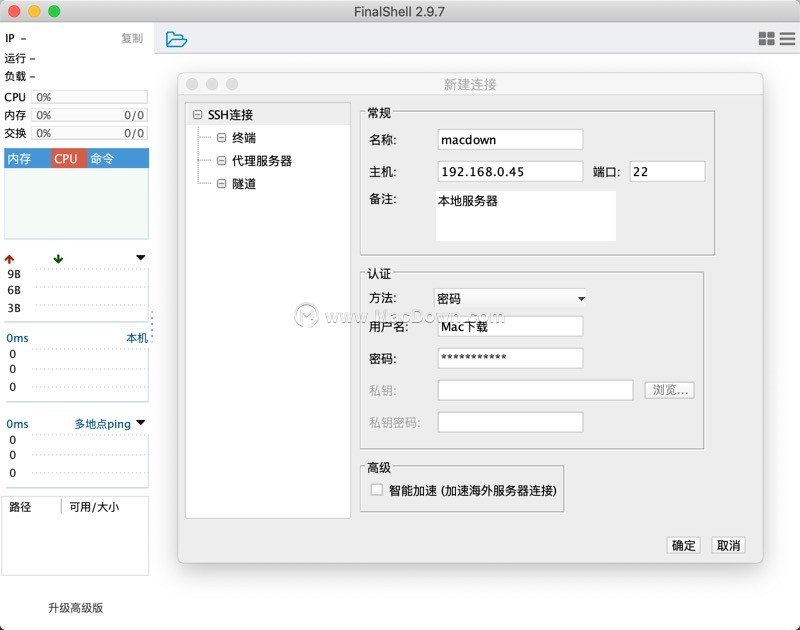Click the 密码 password input field
This screenshot has height=630, width=800.
(510, 358)
